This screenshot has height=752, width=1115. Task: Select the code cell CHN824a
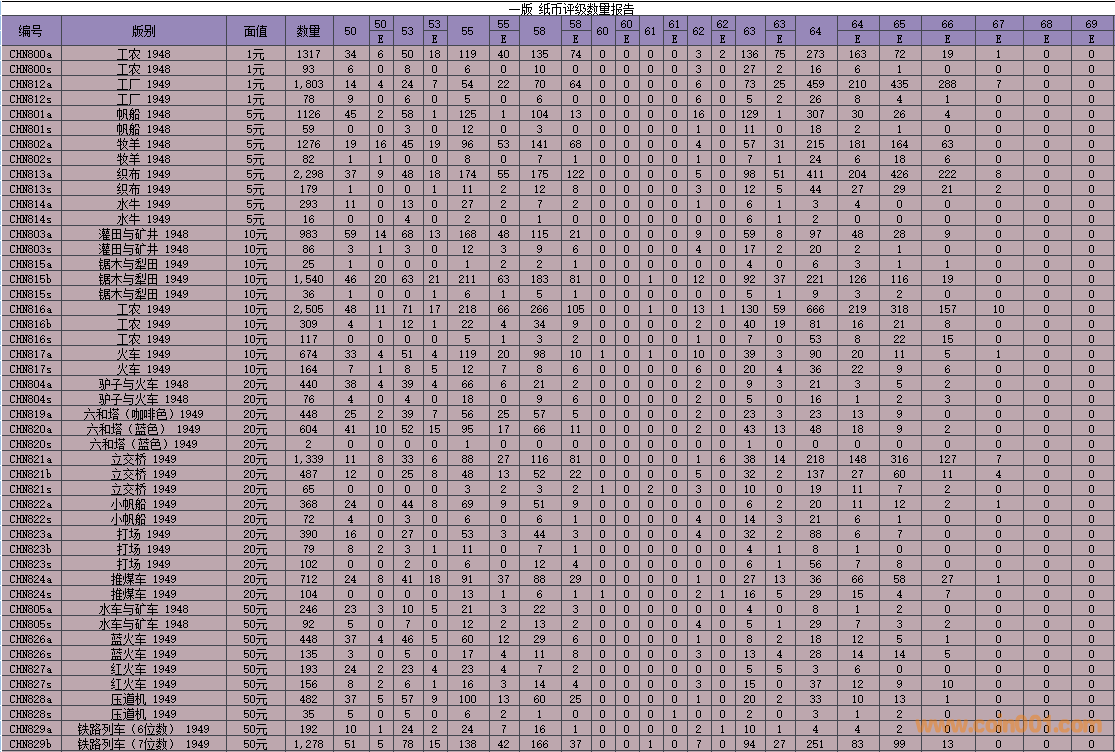[31, 579]
